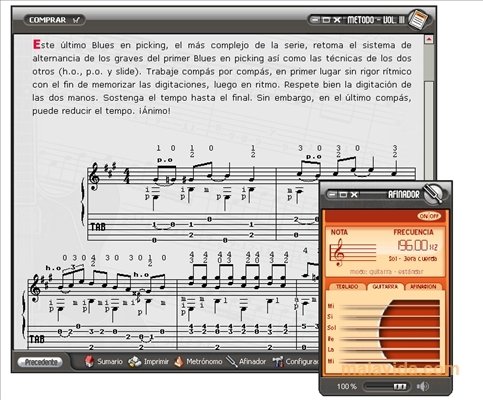
Task: Open the Configuración settings tool
Action: click(295, 361)
